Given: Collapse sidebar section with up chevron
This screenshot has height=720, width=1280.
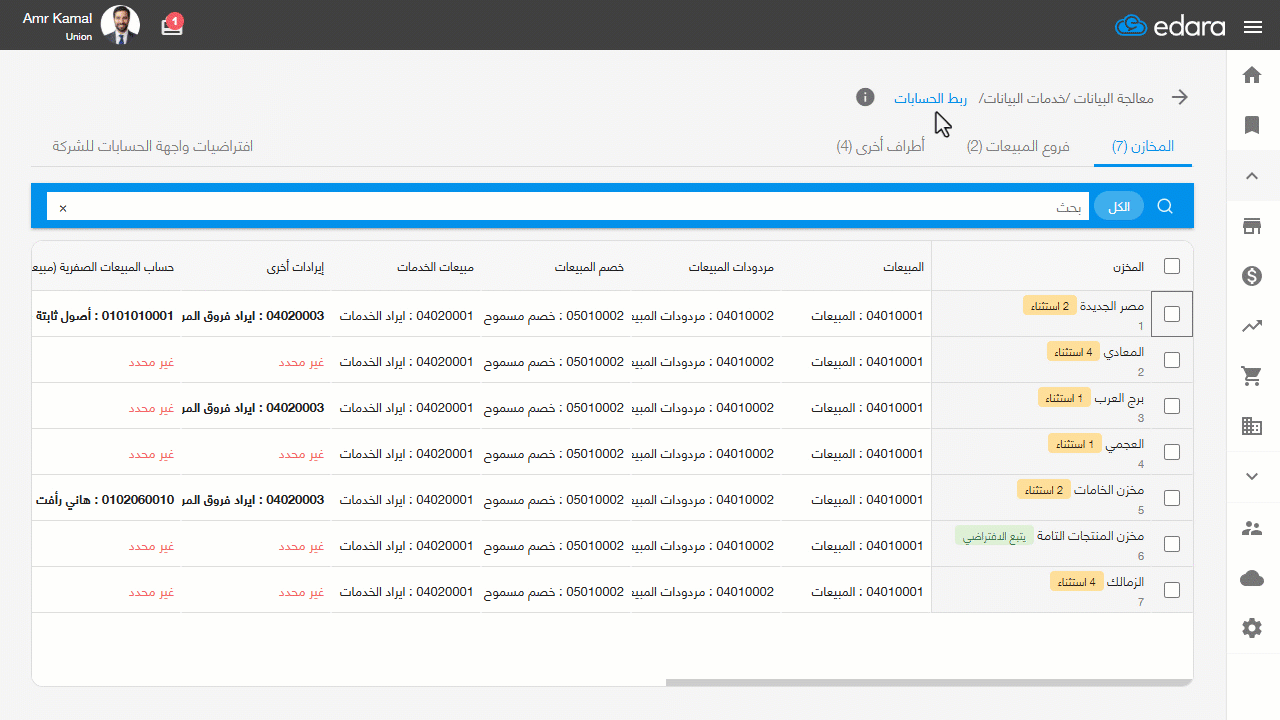Looking at the screenshot, I should (x=1251, y=176).
